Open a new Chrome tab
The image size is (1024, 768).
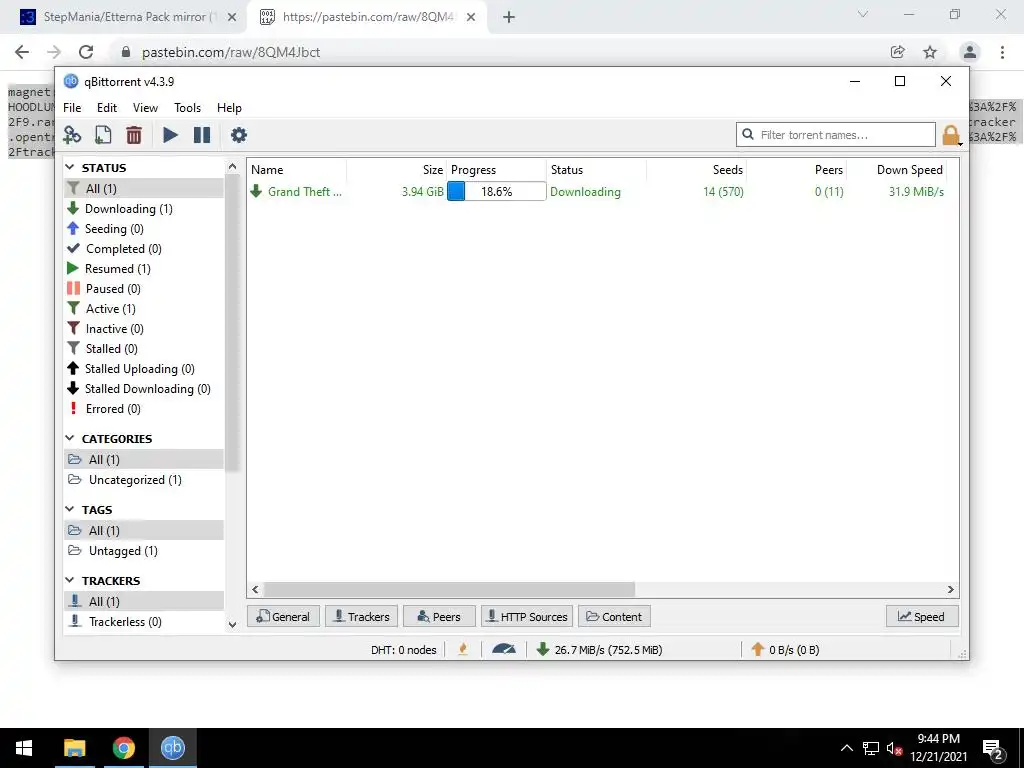pos(509,17)
